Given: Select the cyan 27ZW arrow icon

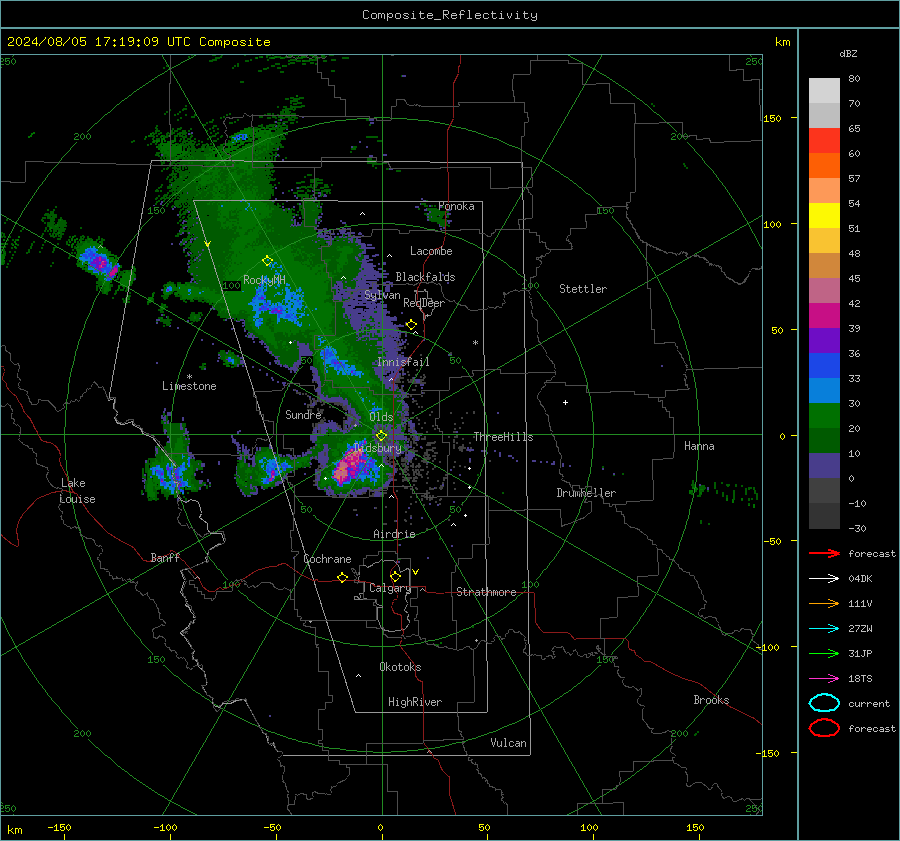Looking at the screenshot, I should [824, 629].
